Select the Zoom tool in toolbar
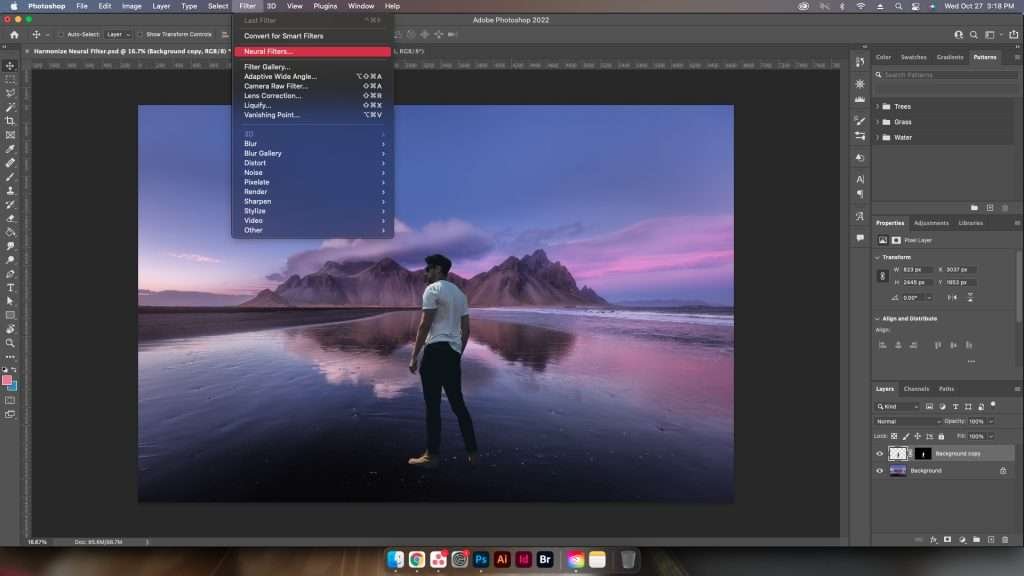1024x576 pixels. tap(10, 343)
